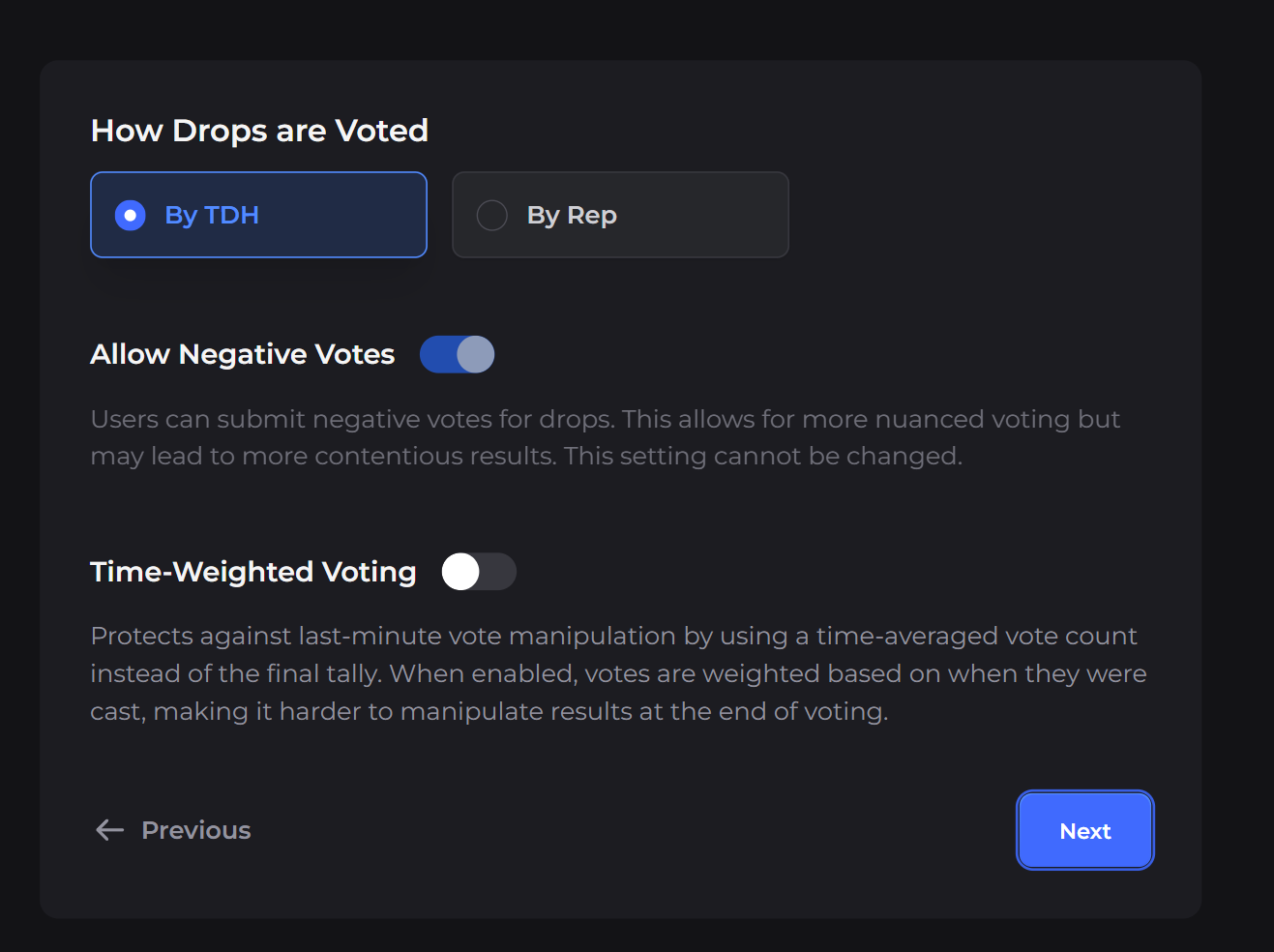Select the By Rep radio circle
1274x952 pixels.
click(x=491, y=215)
